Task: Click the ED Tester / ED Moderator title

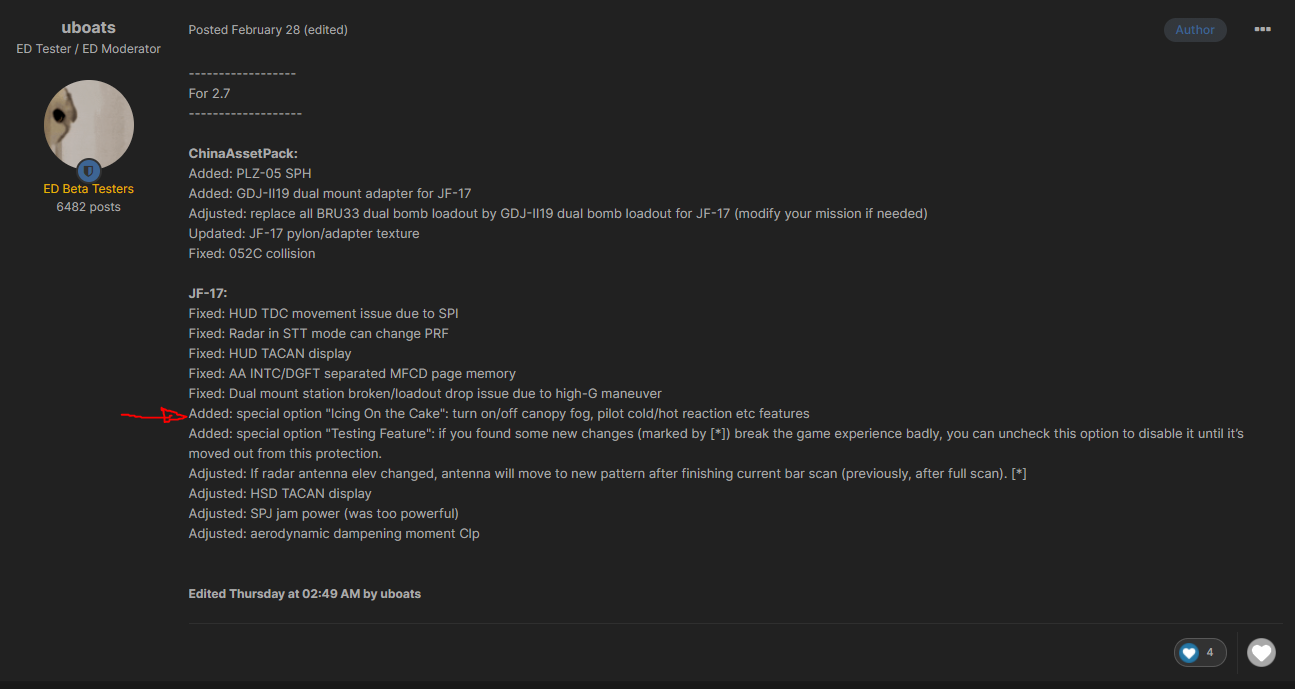Action: tap(88, 49)
